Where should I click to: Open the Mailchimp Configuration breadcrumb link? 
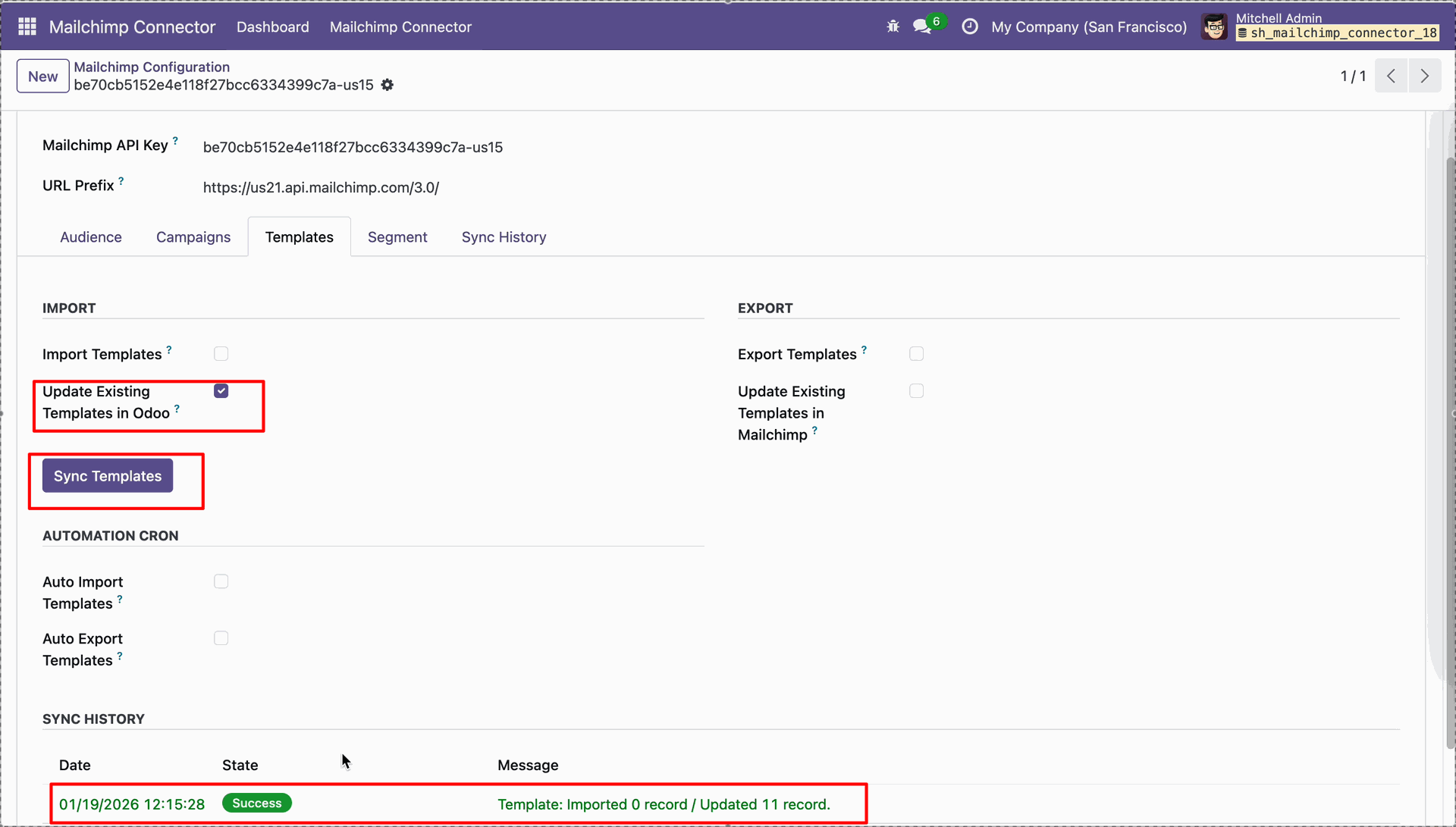point(152,67)
